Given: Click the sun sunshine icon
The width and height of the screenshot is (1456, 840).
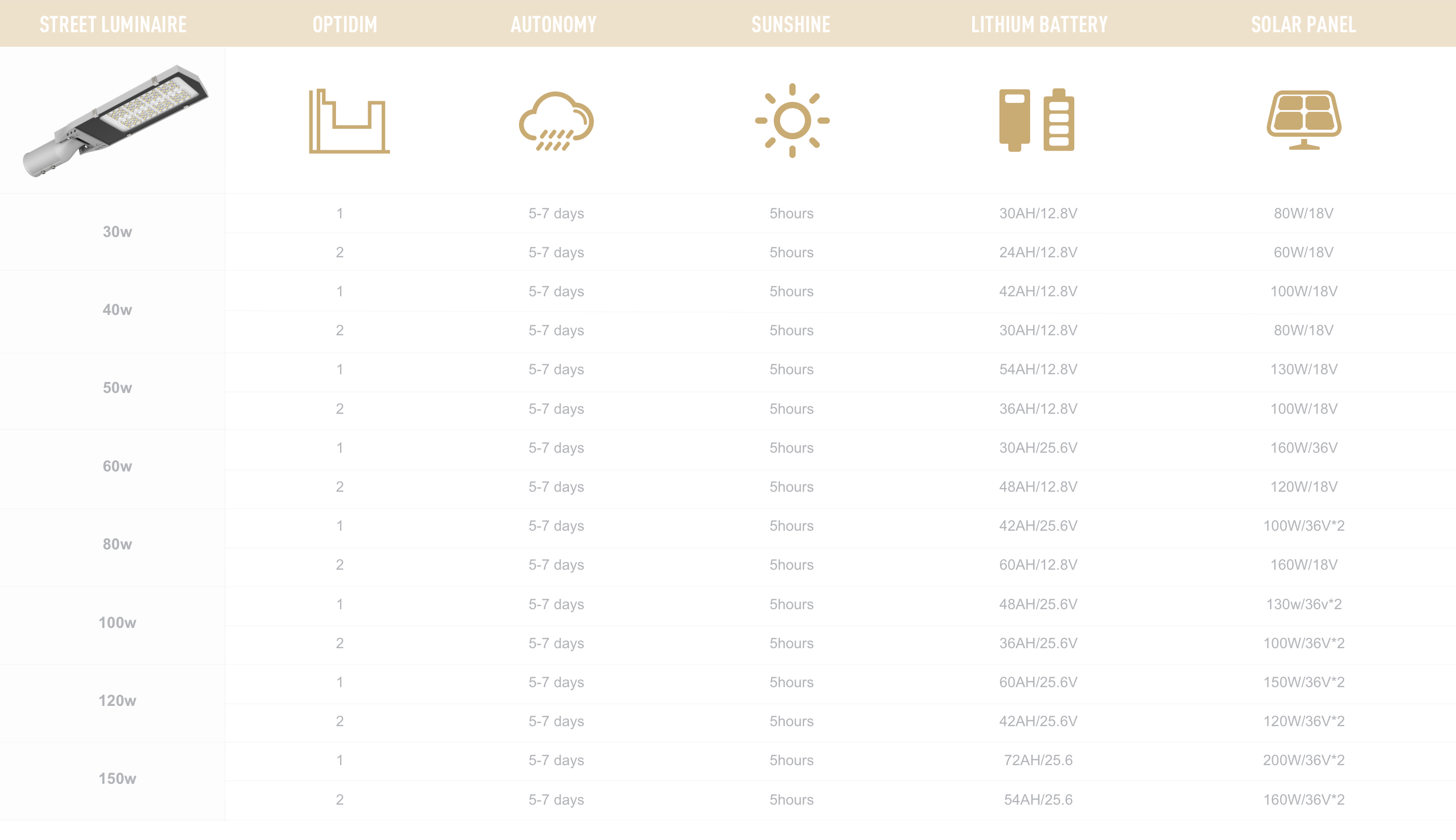Looking at the screenshot, I should pyautogui.click(x=792, y=121).
